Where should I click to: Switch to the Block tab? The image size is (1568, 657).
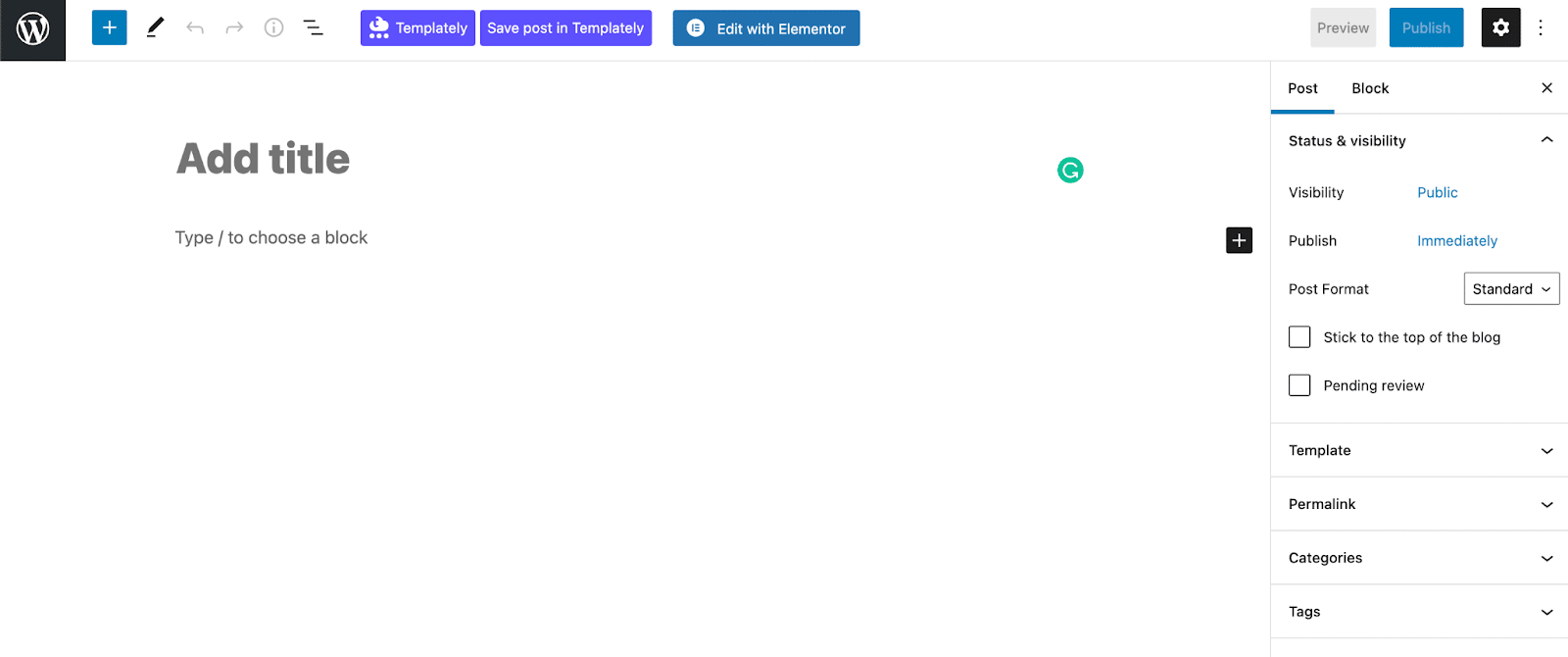click(1370, 88)
